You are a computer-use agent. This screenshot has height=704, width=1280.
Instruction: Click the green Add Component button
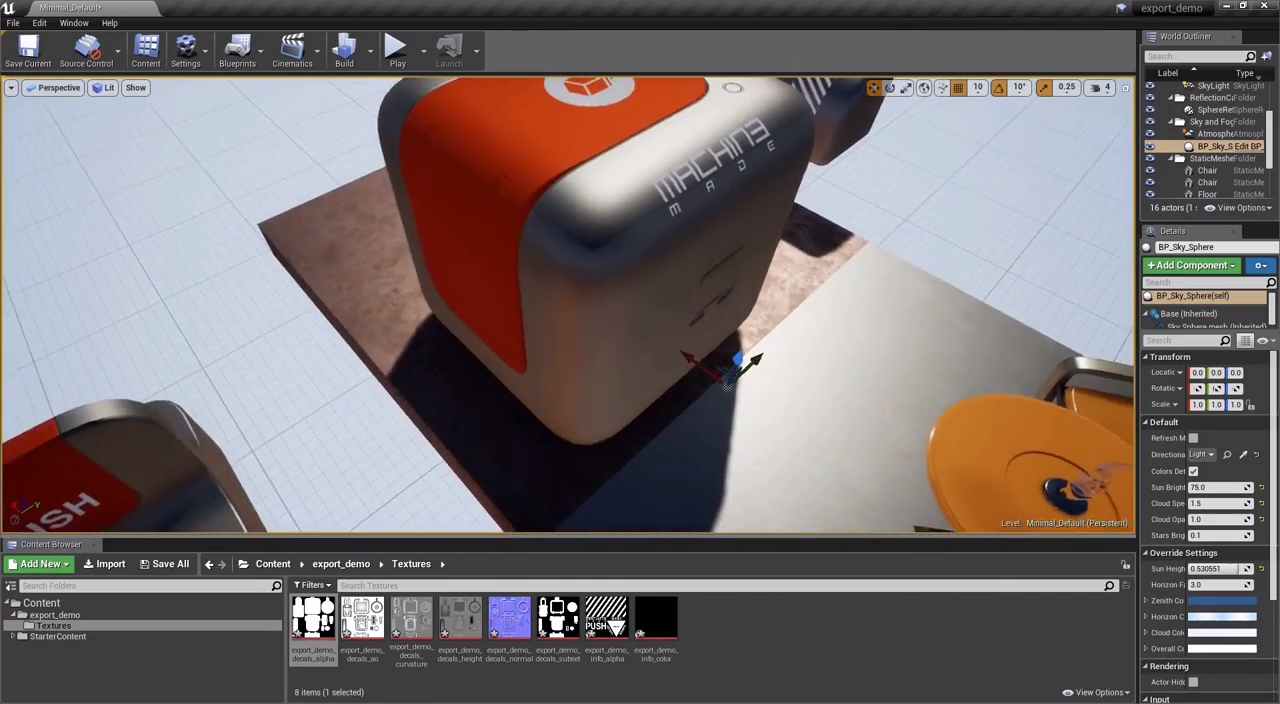click(1192, 266)
